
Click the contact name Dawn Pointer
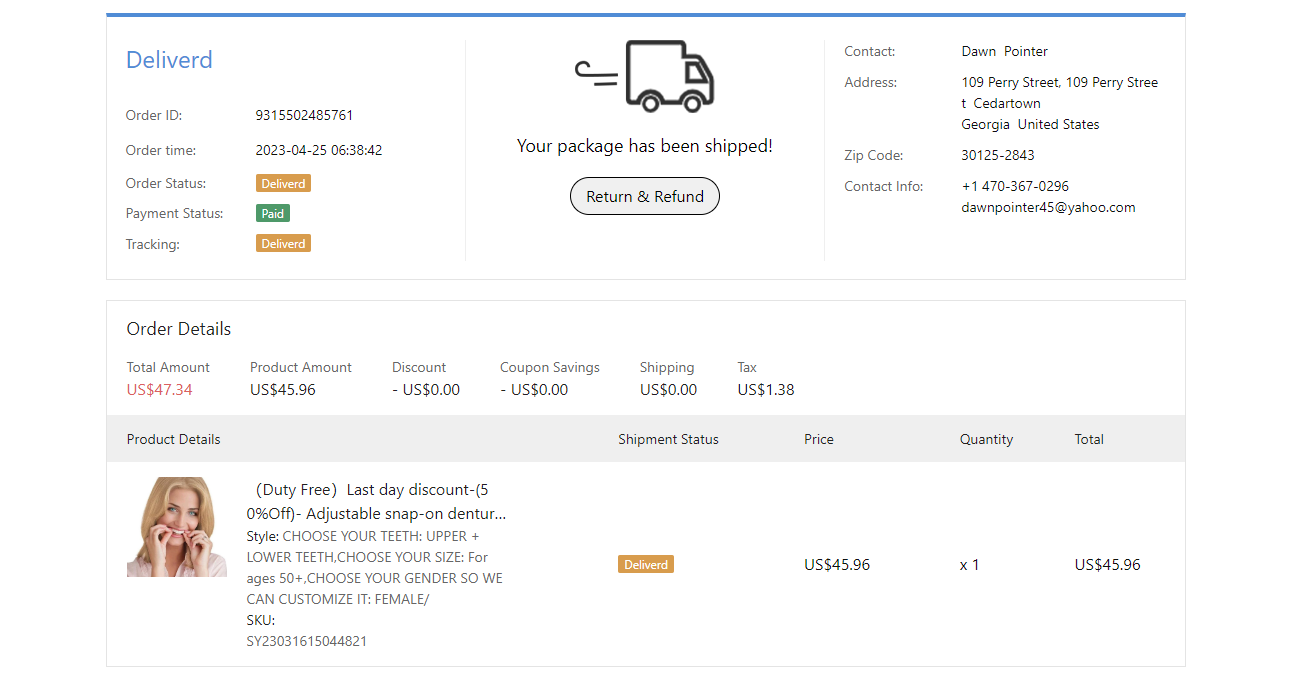[x=1004, y=52]
